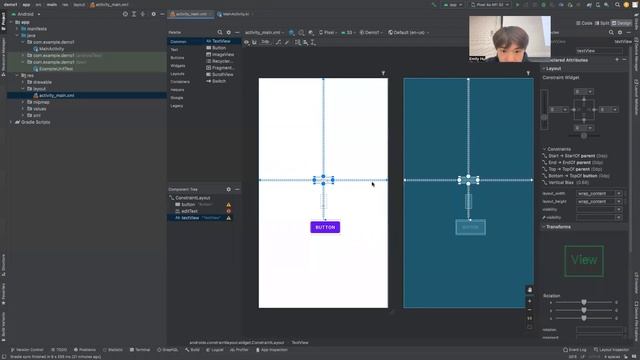Open the default margins 0dp dropdown
Image resolution: width=640 pixels, height=360 pixels.
point(265,42)
